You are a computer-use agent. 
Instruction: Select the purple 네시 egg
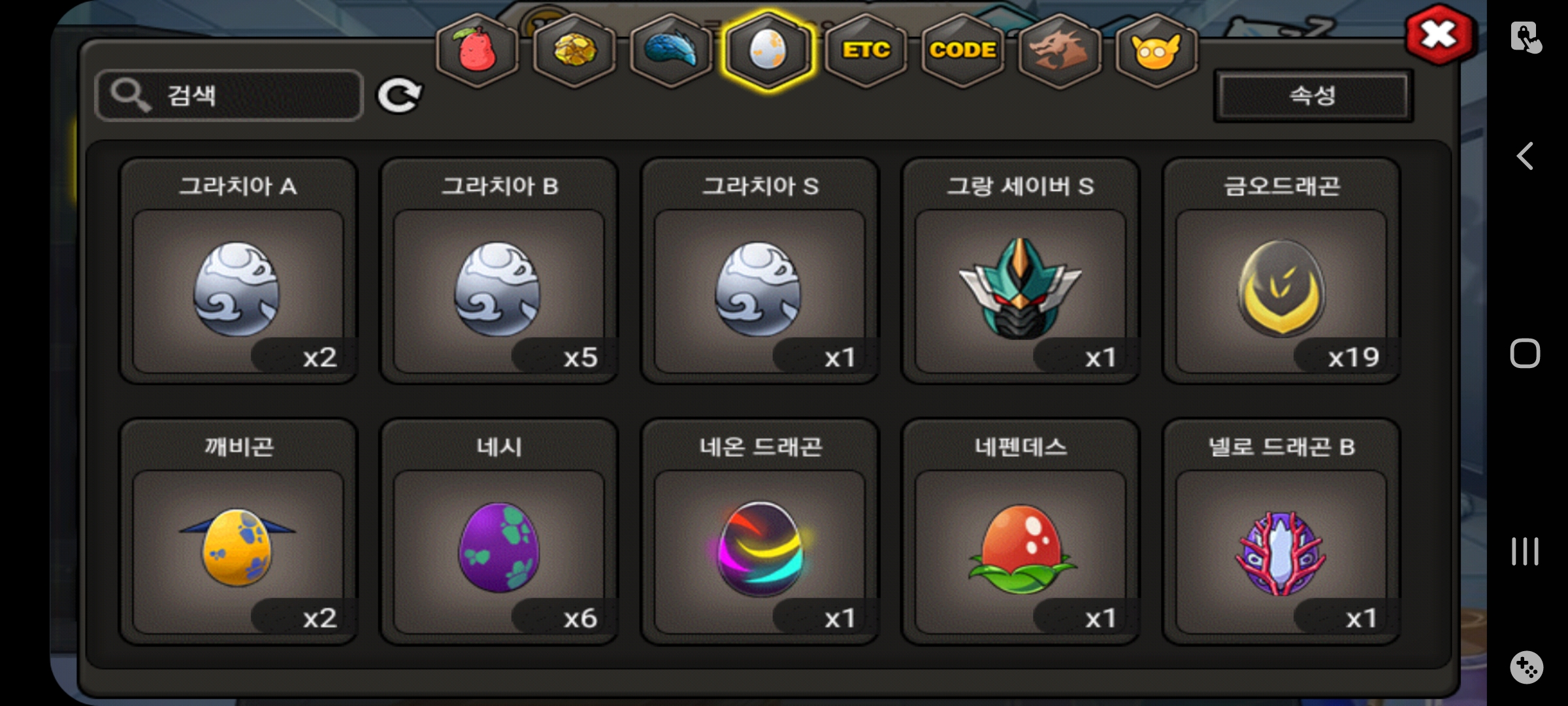499,531
